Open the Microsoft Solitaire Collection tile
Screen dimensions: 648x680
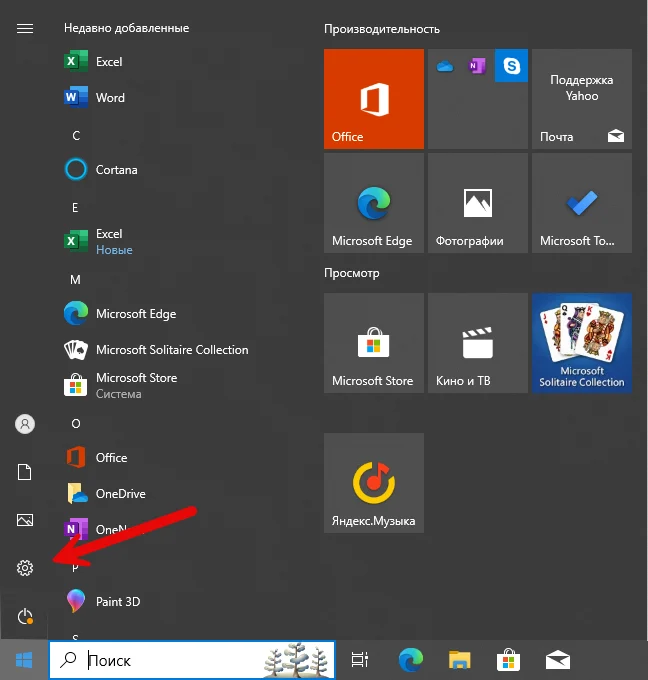581,343
